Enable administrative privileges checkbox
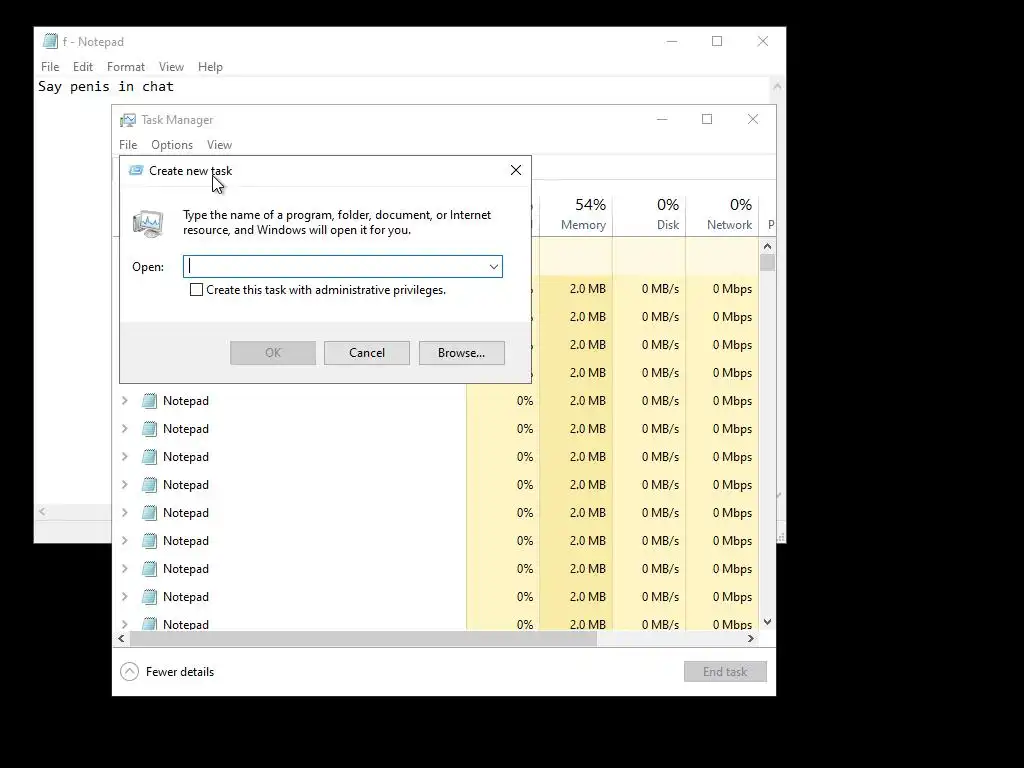The image size is (1024, 768). [x=196, y=290]
